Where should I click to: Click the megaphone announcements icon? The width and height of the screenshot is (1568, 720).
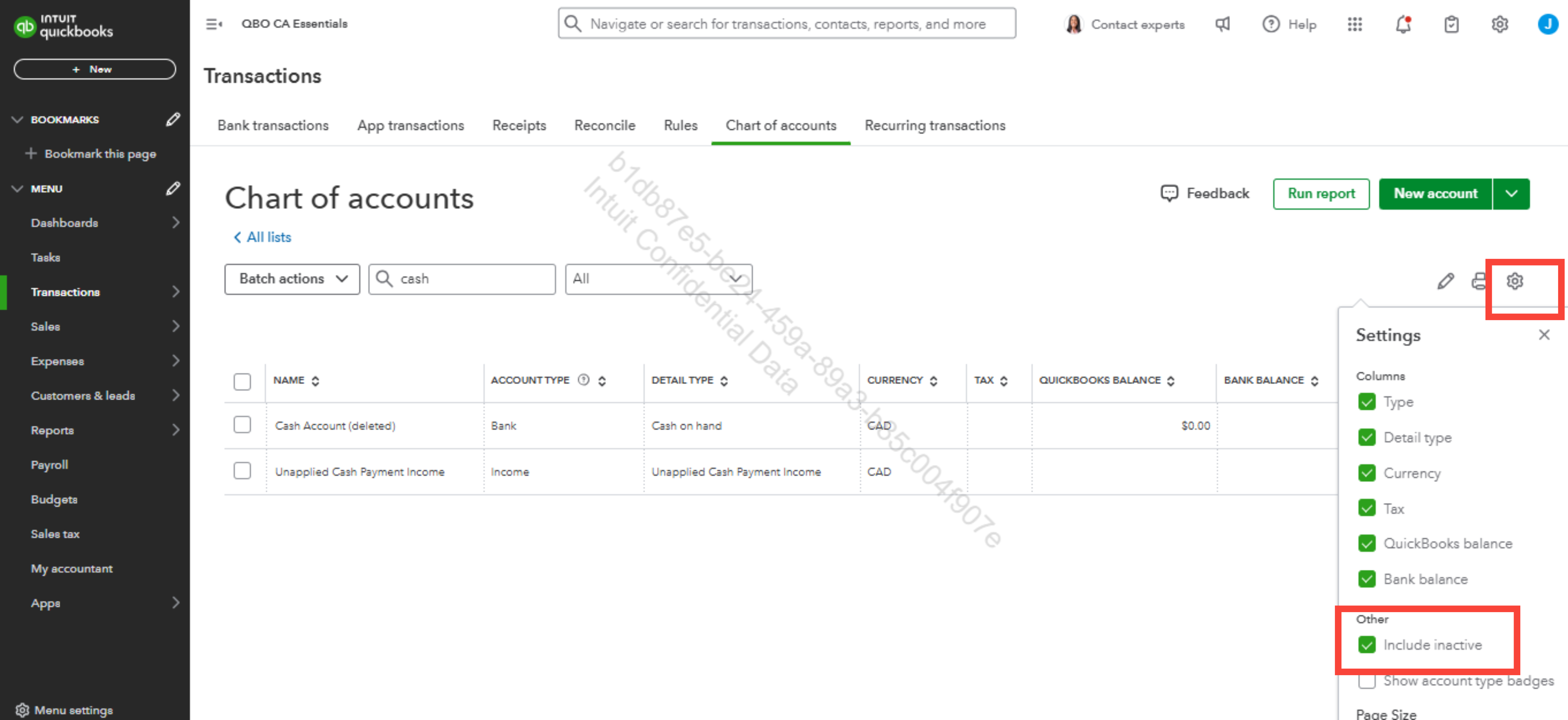[1222, 24]
